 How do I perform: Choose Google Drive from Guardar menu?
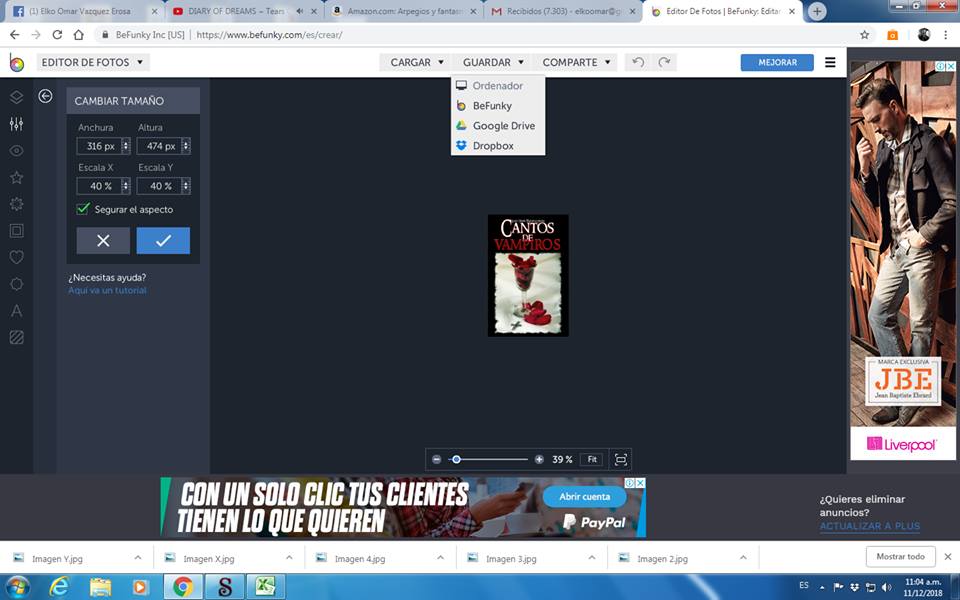tap(503, 126)
